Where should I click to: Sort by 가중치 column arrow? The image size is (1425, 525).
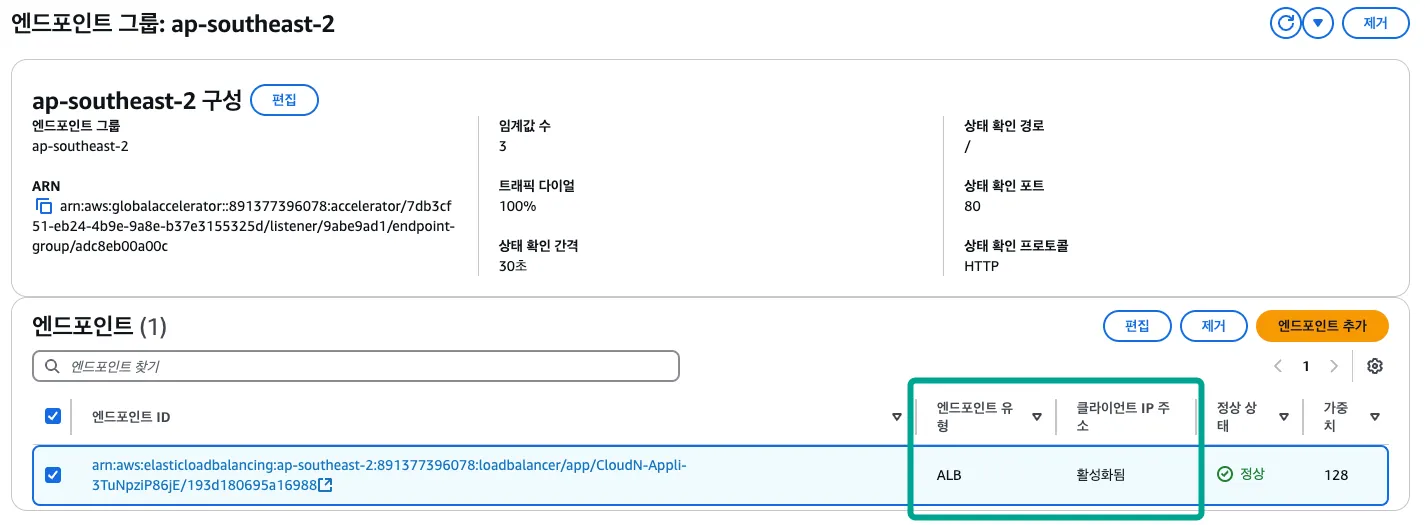[x=1375, y=417]
